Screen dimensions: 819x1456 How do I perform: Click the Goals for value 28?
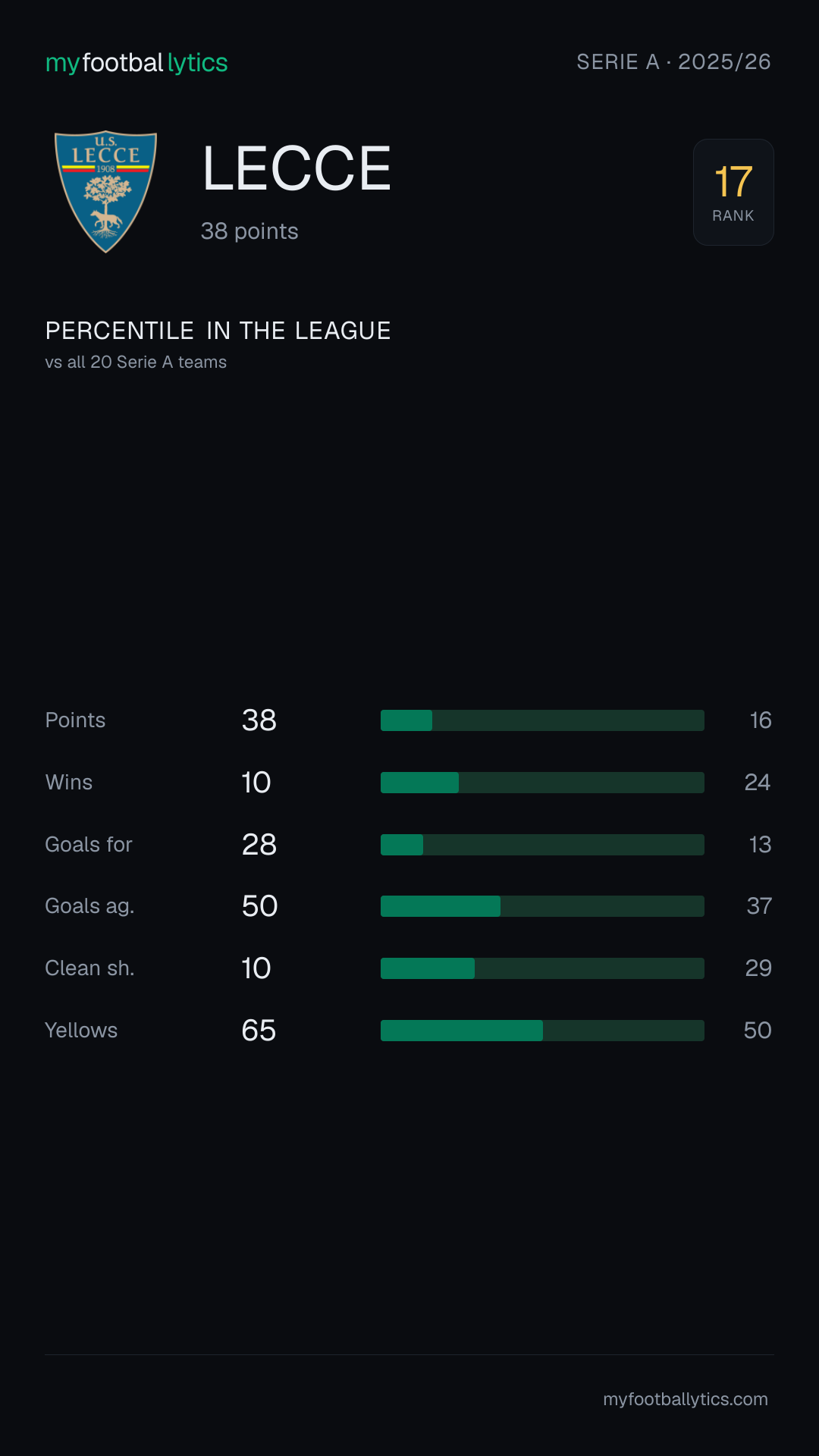[259, 845]
